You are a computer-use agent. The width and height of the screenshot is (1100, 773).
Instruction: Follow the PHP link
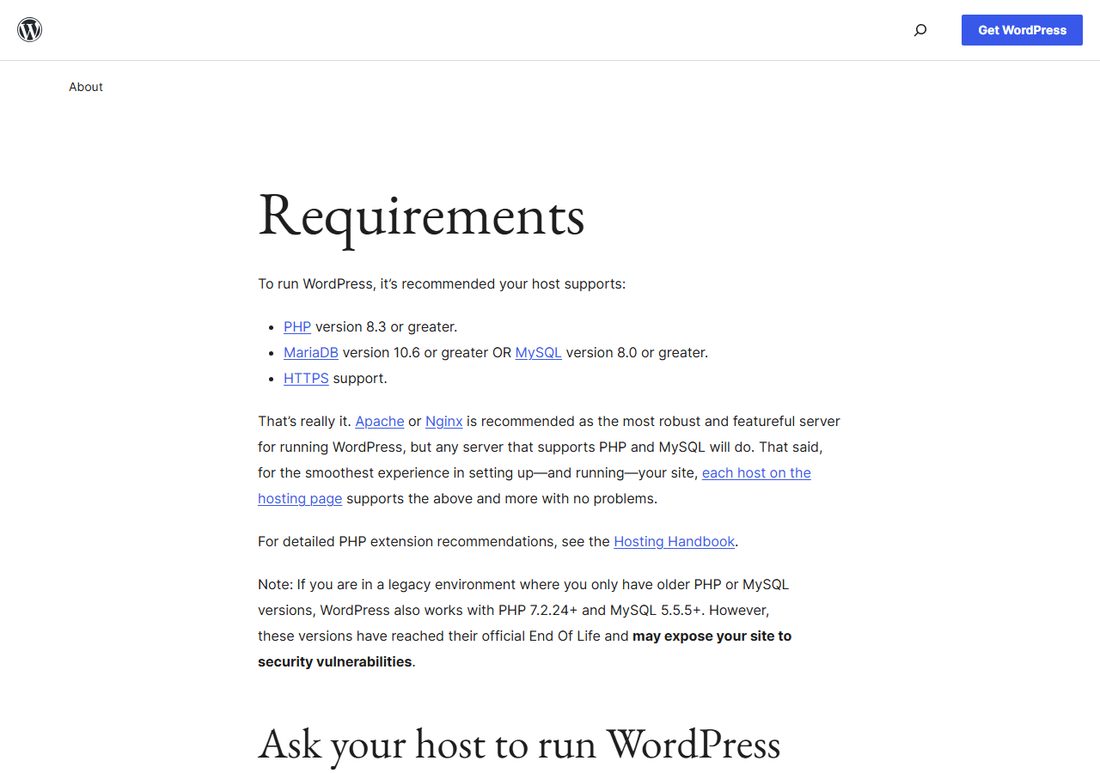pyautogui.click(x=297, y=327)
